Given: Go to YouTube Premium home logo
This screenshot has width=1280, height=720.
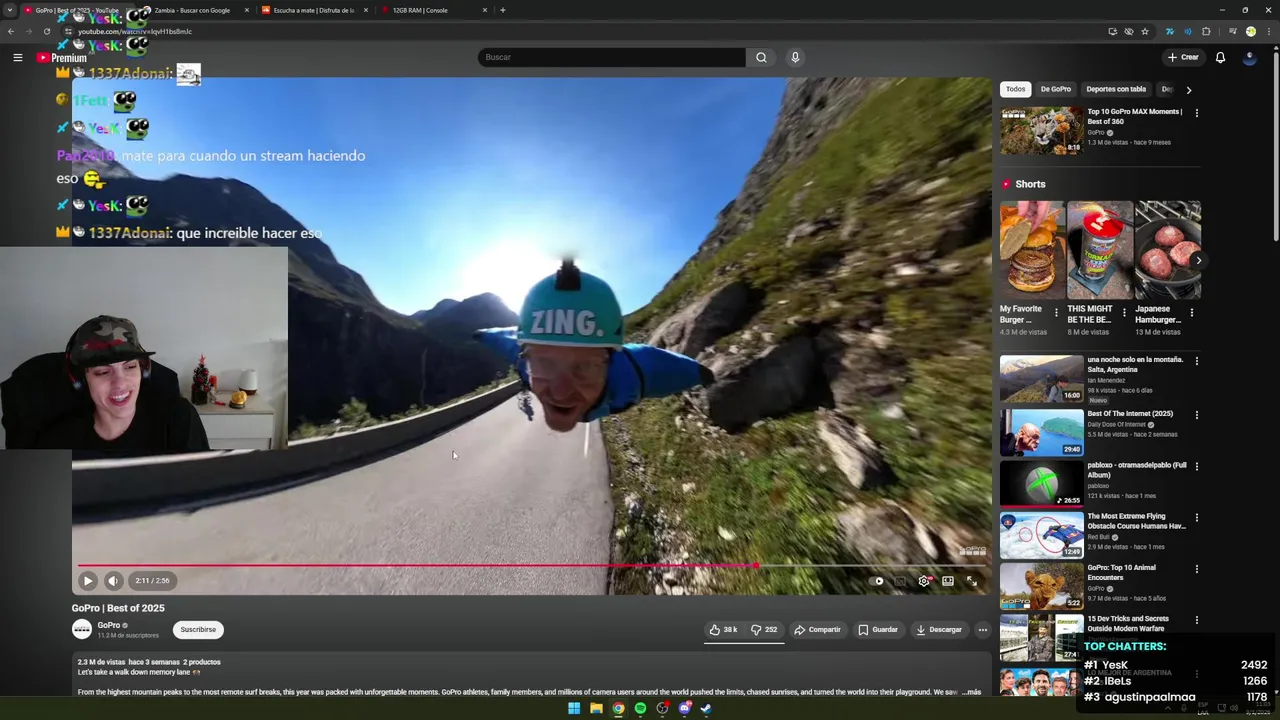Looking at the screenshot, I should point(62,58).
